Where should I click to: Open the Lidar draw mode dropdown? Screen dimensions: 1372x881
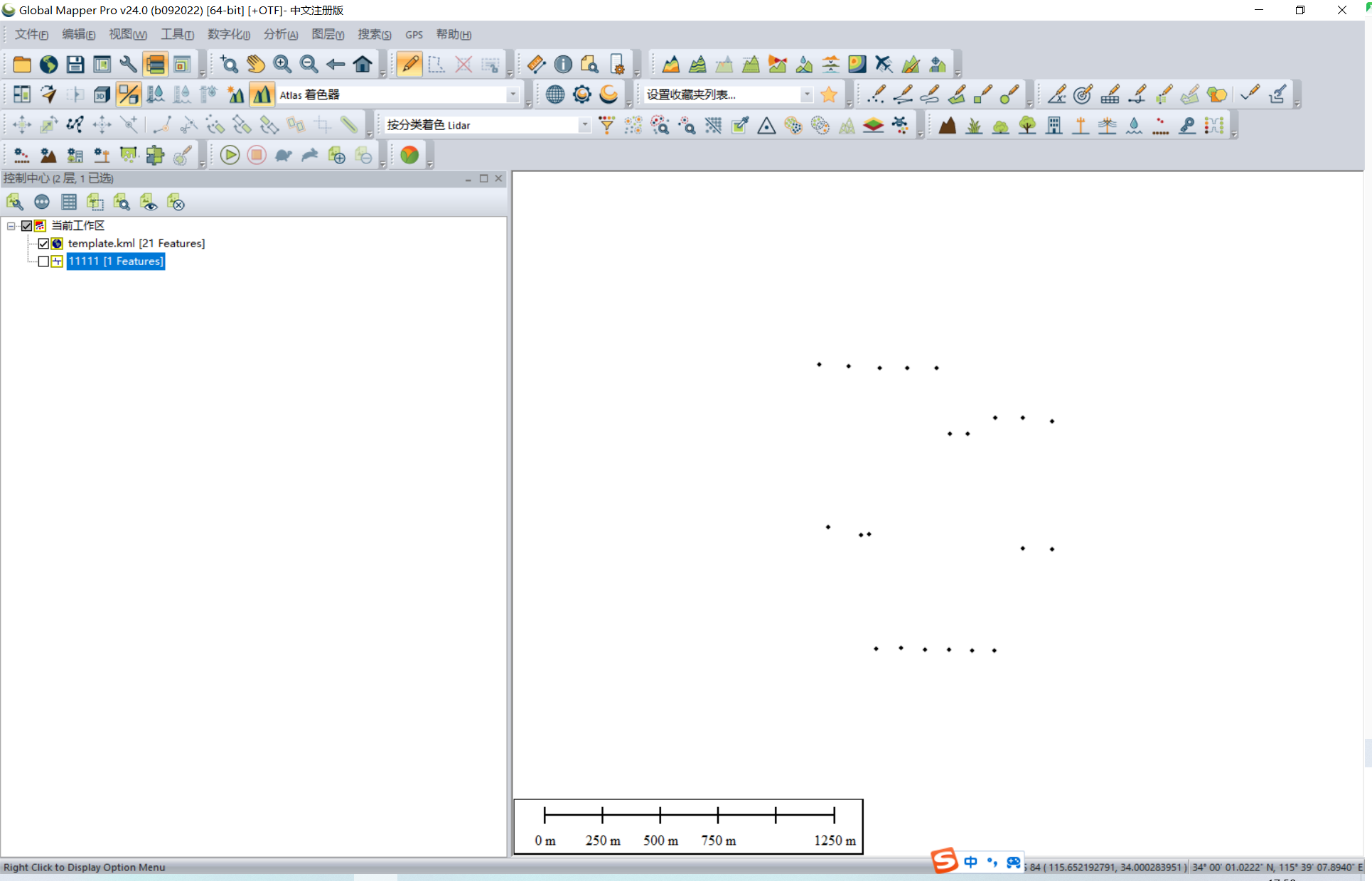click(x=584, y=125)
